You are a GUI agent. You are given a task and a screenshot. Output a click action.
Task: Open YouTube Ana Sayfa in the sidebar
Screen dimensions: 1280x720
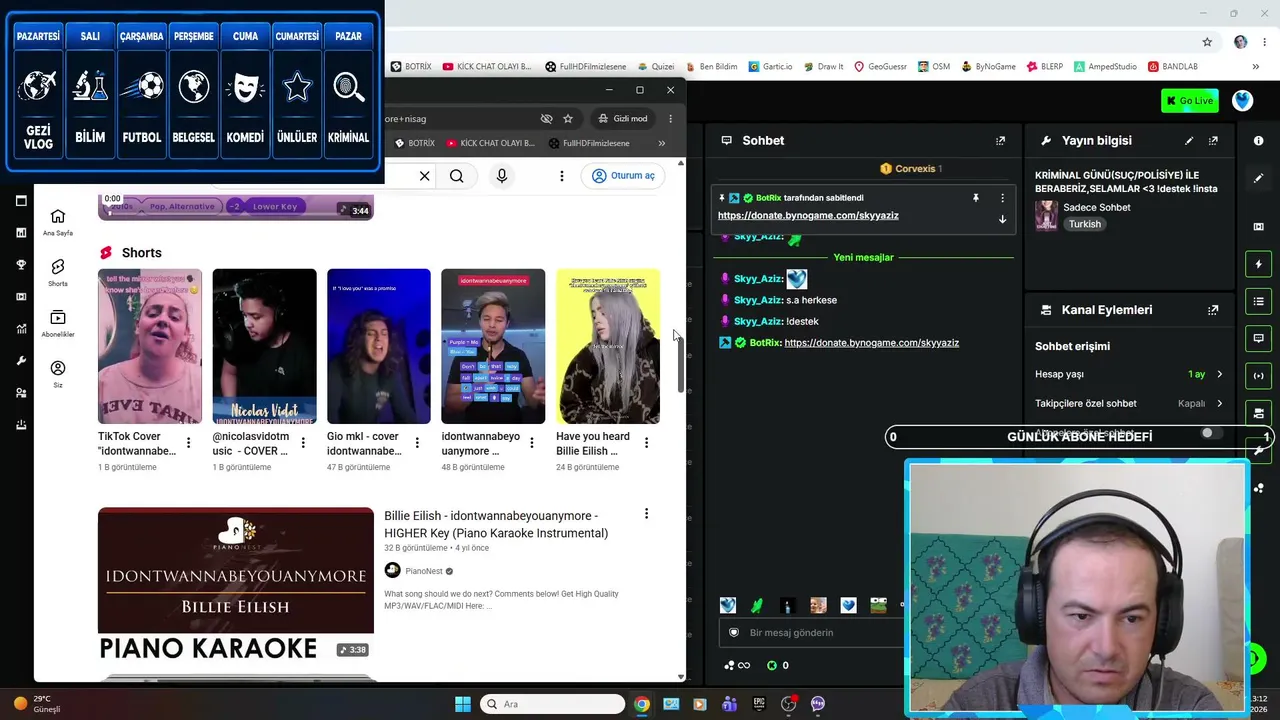coord(58,222)
